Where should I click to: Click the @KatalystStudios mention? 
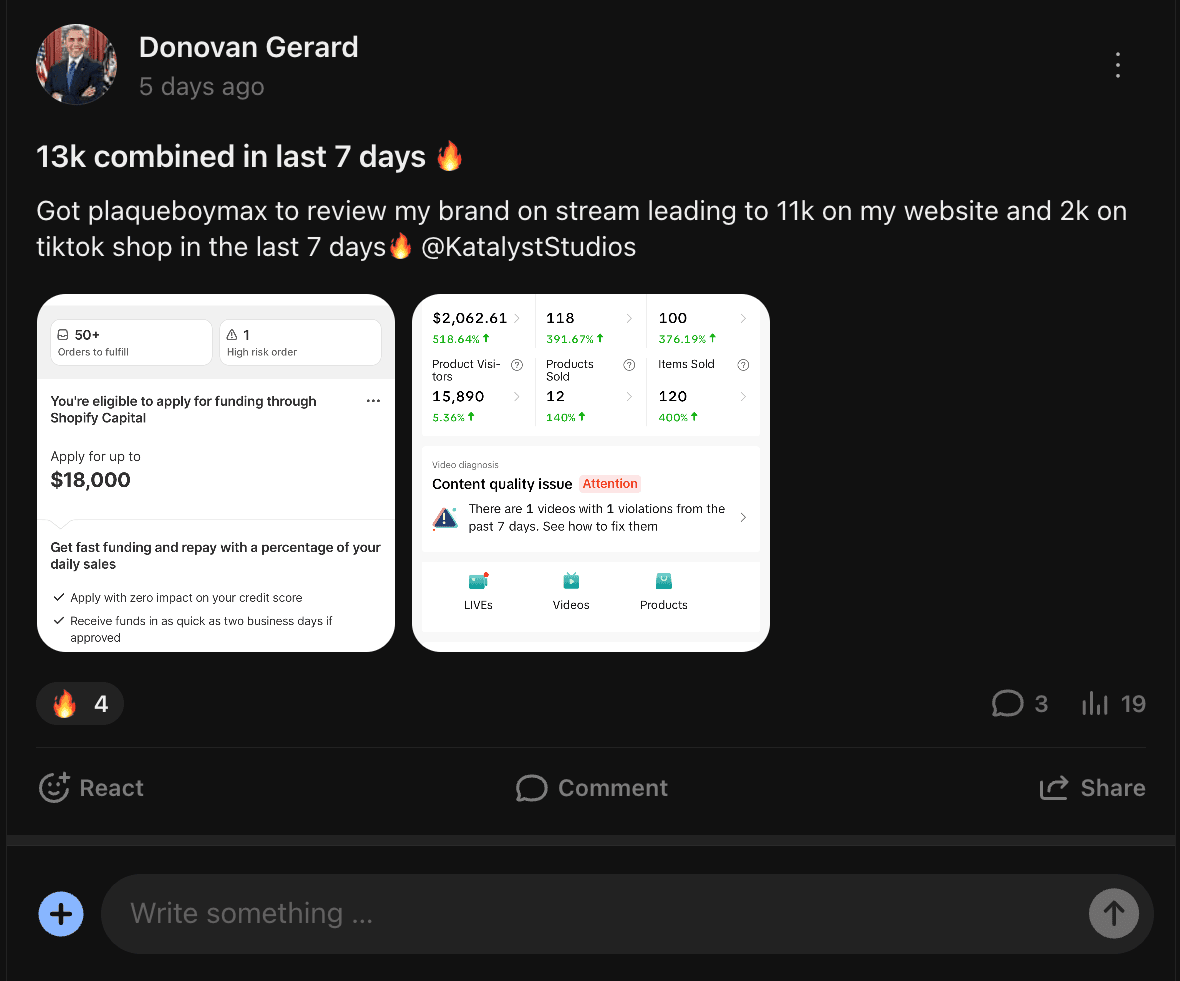coord(529,247)
